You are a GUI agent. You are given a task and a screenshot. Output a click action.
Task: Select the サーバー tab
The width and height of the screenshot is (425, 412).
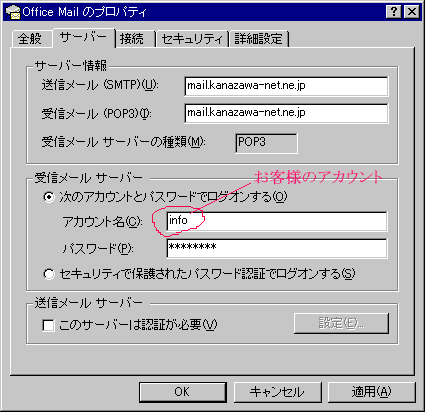click(83, 37)
